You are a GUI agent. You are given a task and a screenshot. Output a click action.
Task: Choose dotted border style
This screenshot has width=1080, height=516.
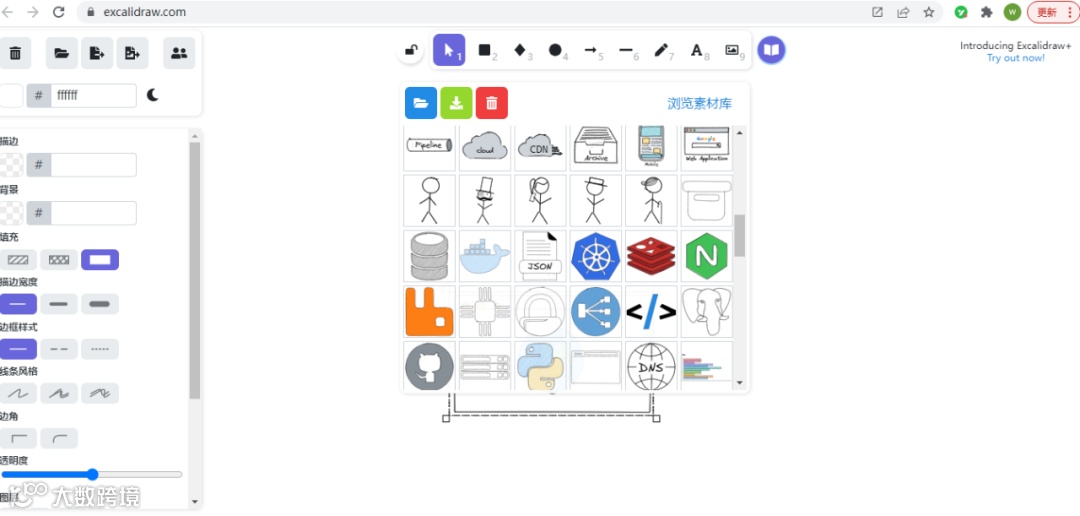click(100, 349)
